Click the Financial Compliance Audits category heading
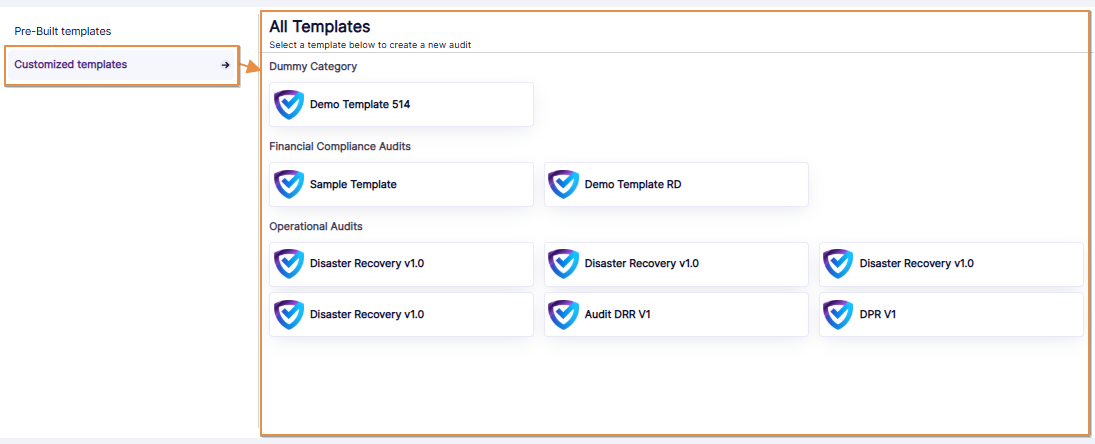This screenshot has height=444, width=1095. (340, 146)
